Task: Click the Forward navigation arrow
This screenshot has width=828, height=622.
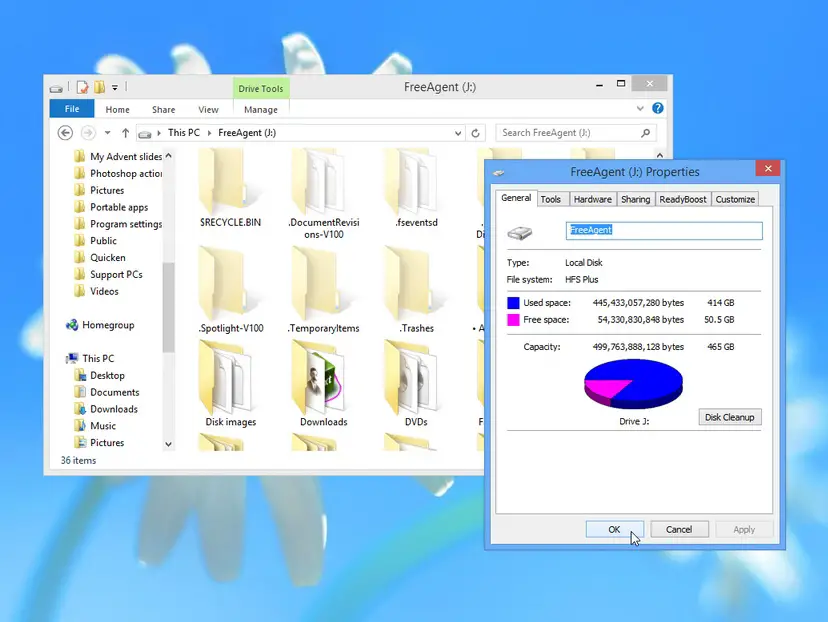Action: coord(88,133)
